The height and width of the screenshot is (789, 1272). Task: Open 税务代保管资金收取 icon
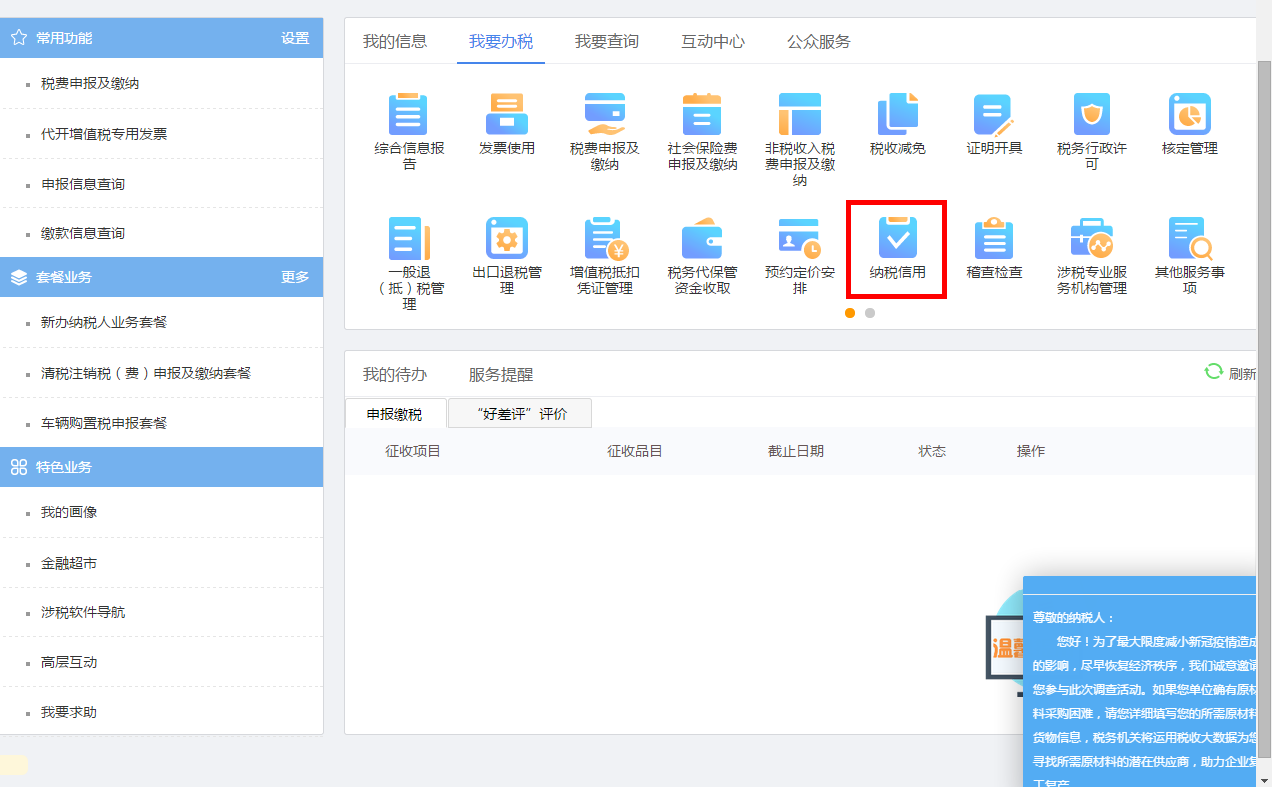pos(703,238)
